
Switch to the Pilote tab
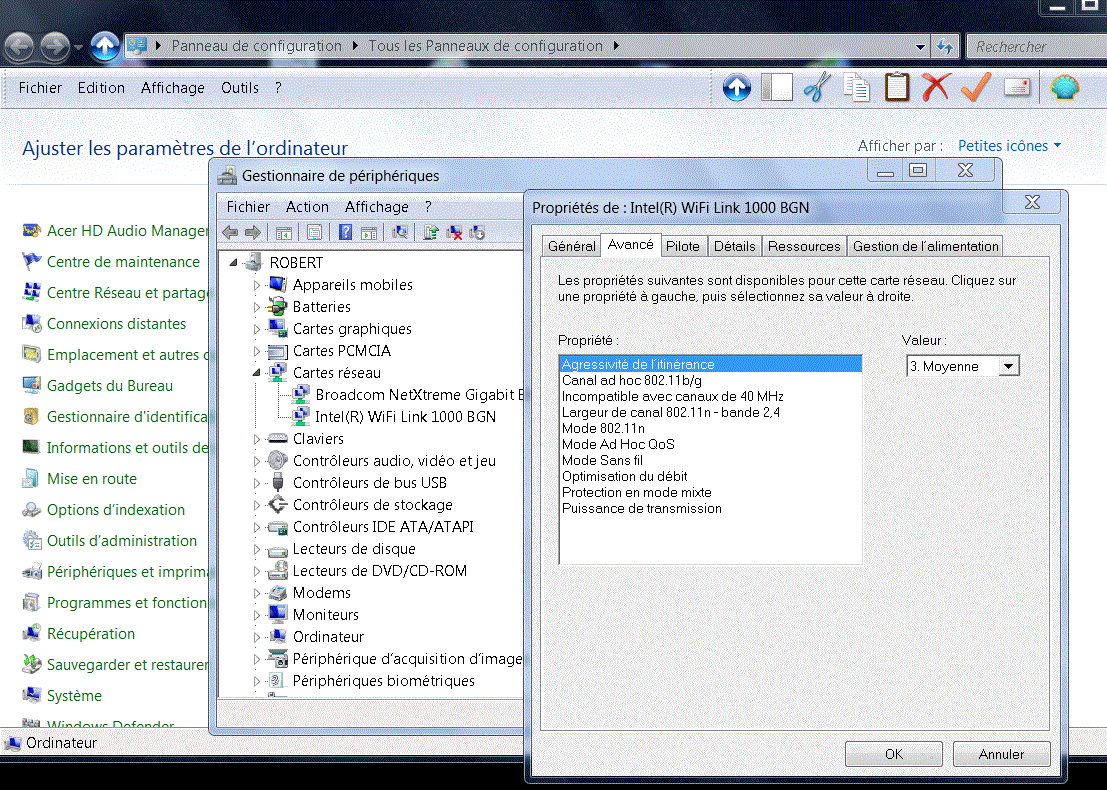click(683, 246)
